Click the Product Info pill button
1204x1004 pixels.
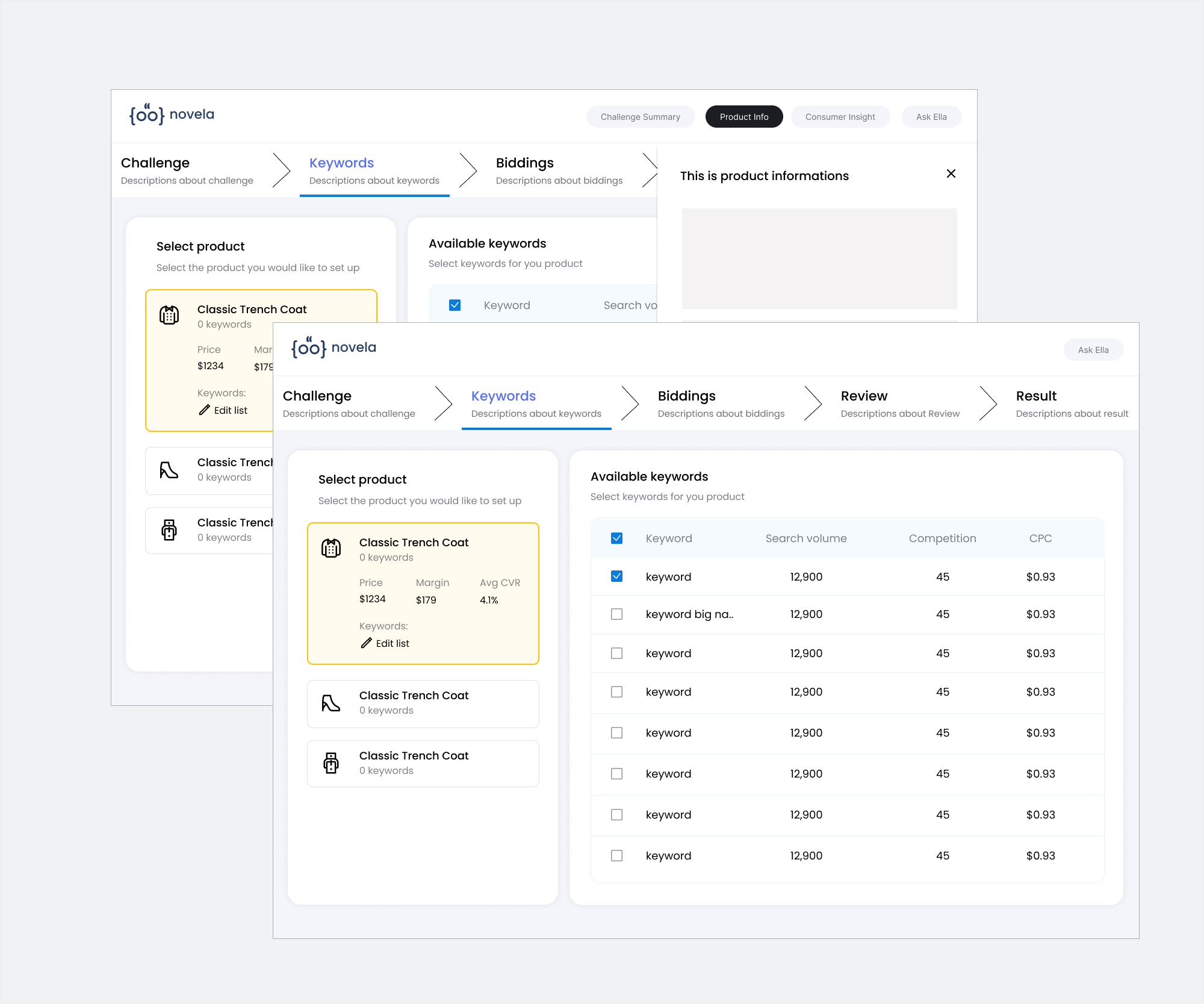[x=744, y=117]
